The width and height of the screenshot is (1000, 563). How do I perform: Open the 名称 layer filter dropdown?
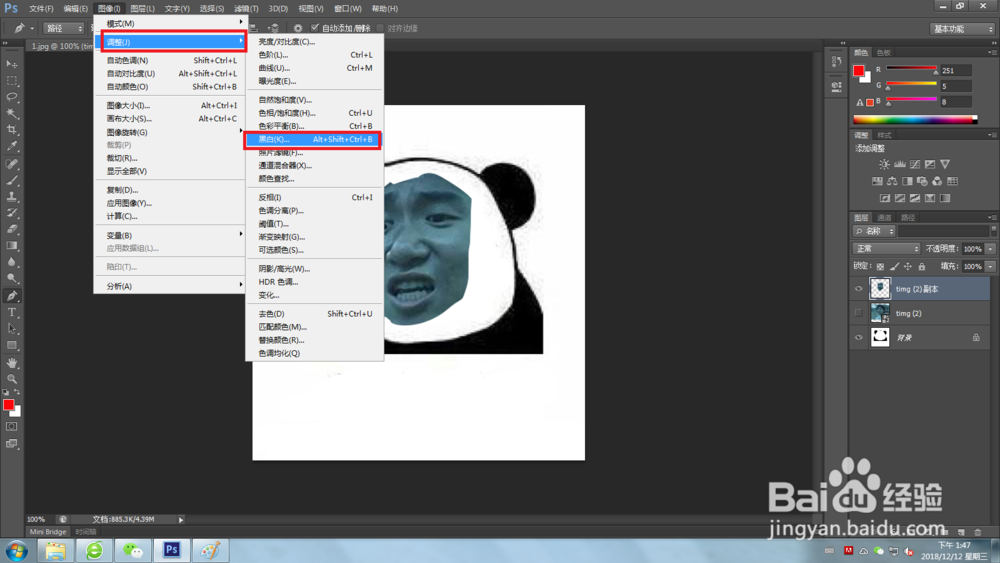click(x=874, y=231)
